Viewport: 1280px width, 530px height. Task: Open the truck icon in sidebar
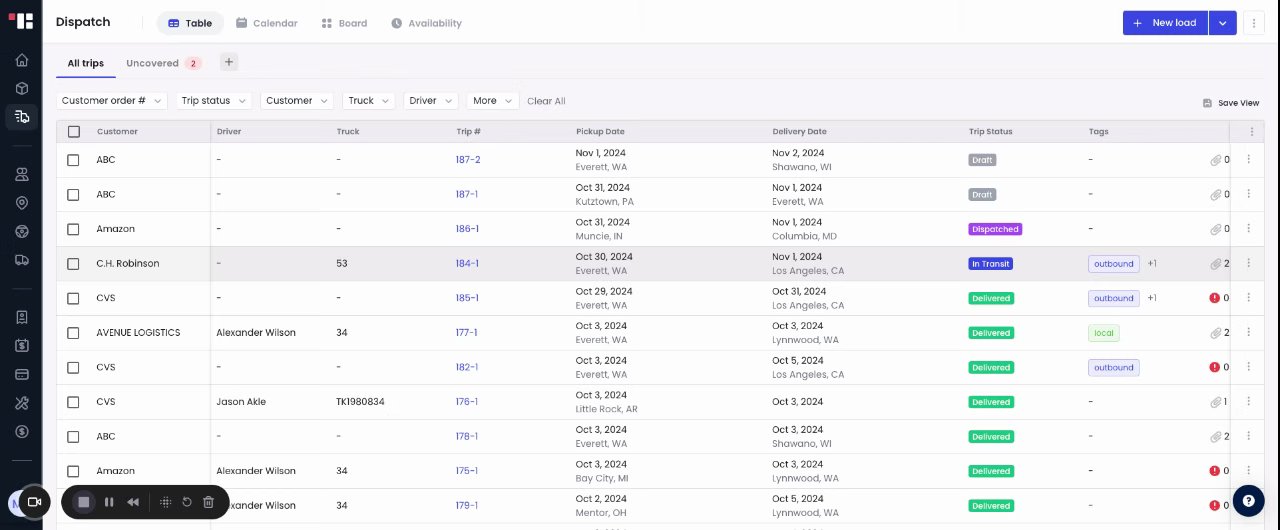click(x=22, y=260)
